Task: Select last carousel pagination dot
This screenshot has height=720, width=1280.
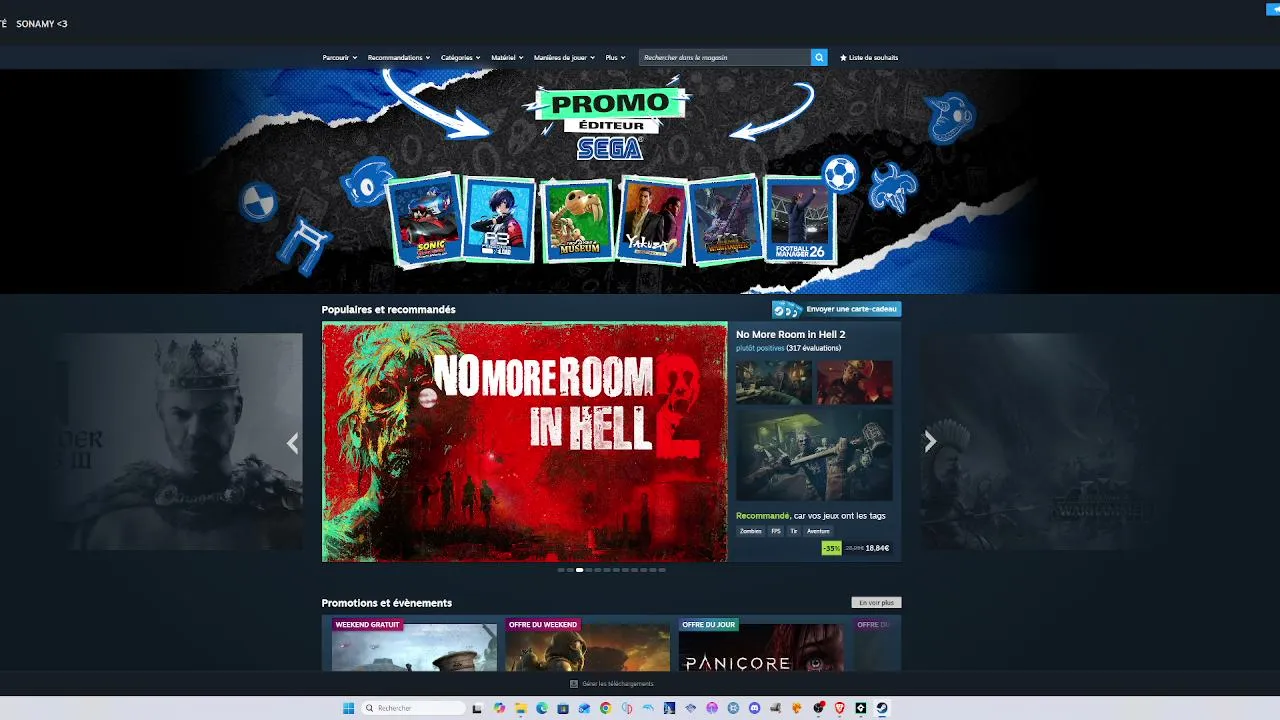Action: [662, 570]
